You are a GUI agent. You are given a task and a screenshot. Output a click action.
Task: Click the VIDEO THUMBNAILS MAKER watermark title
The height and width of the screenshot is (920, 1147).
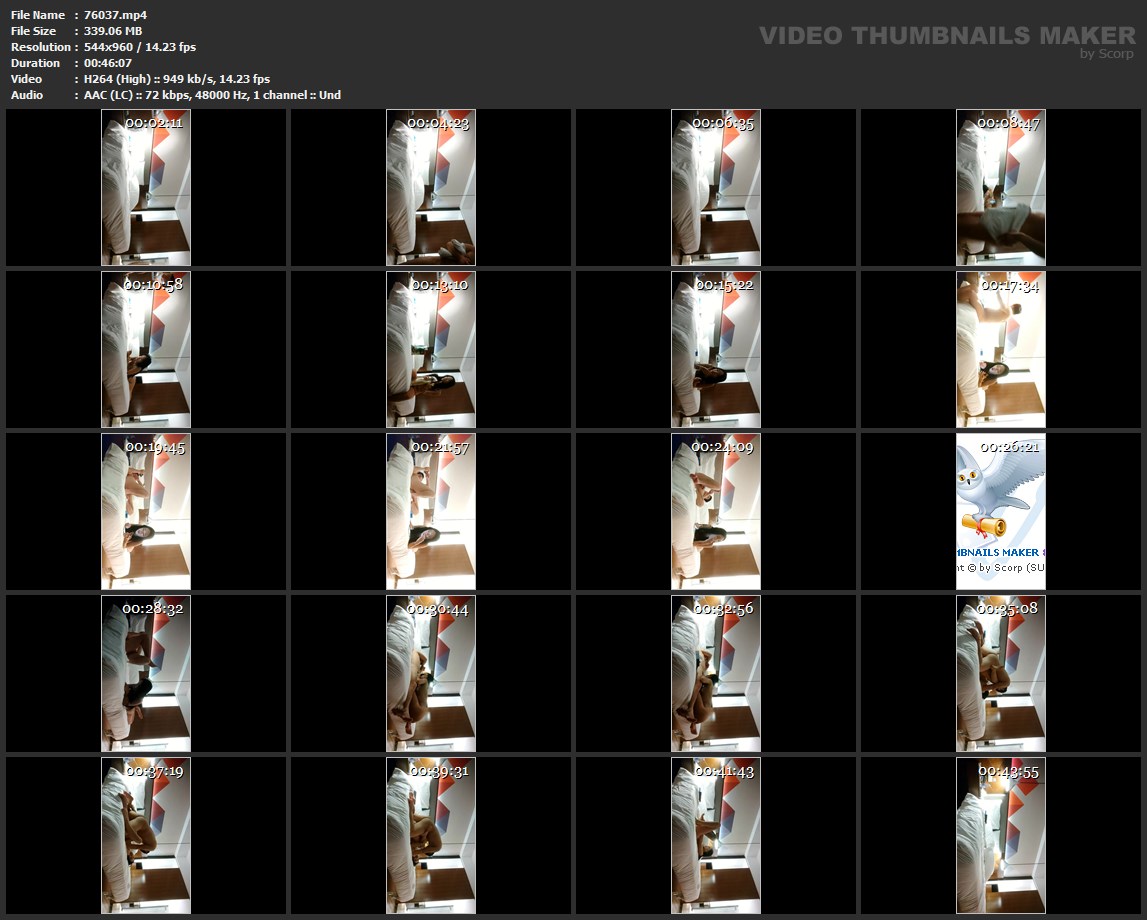point(946,36)
